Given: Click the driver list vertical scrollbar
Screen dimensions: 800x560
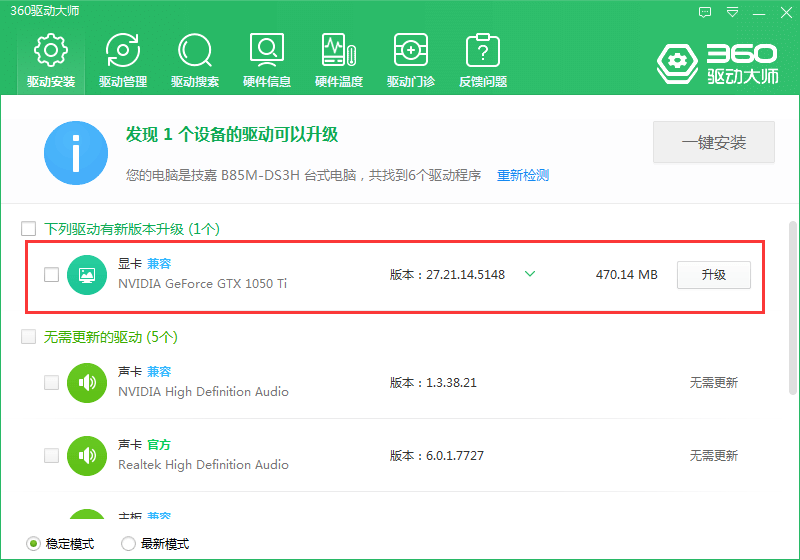Looking at the screenshot, I should 792,308.
